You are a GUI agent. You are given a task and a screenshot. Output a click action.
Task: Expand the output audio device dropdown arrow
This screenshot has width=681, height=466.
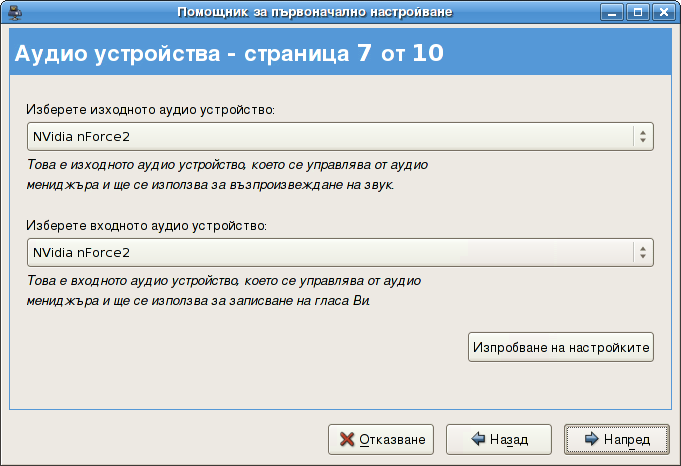[641, 137]
